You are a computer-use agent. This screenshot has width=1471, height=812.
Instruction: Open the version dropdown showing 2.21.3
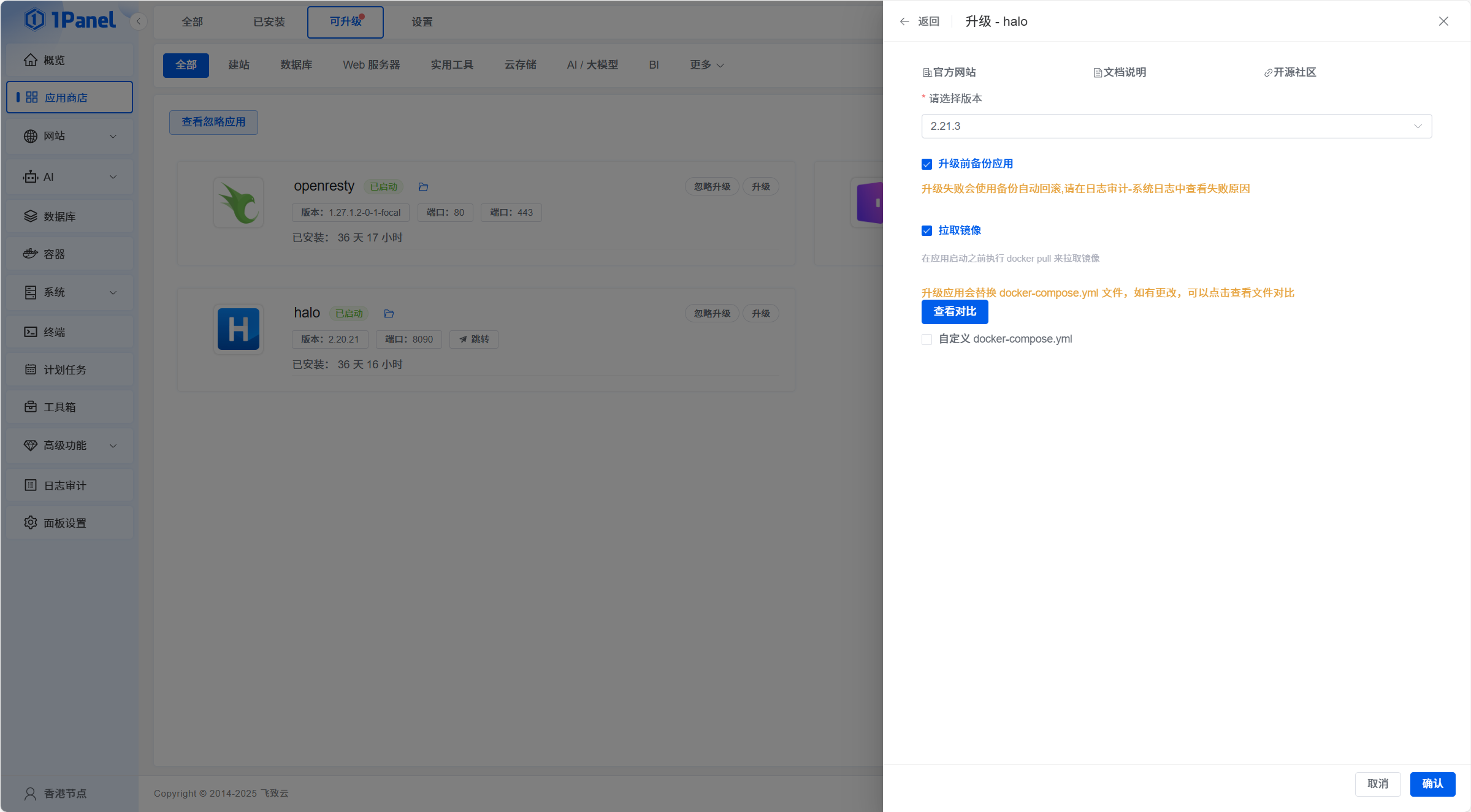pyautogui.click(x=1175, y=126)
